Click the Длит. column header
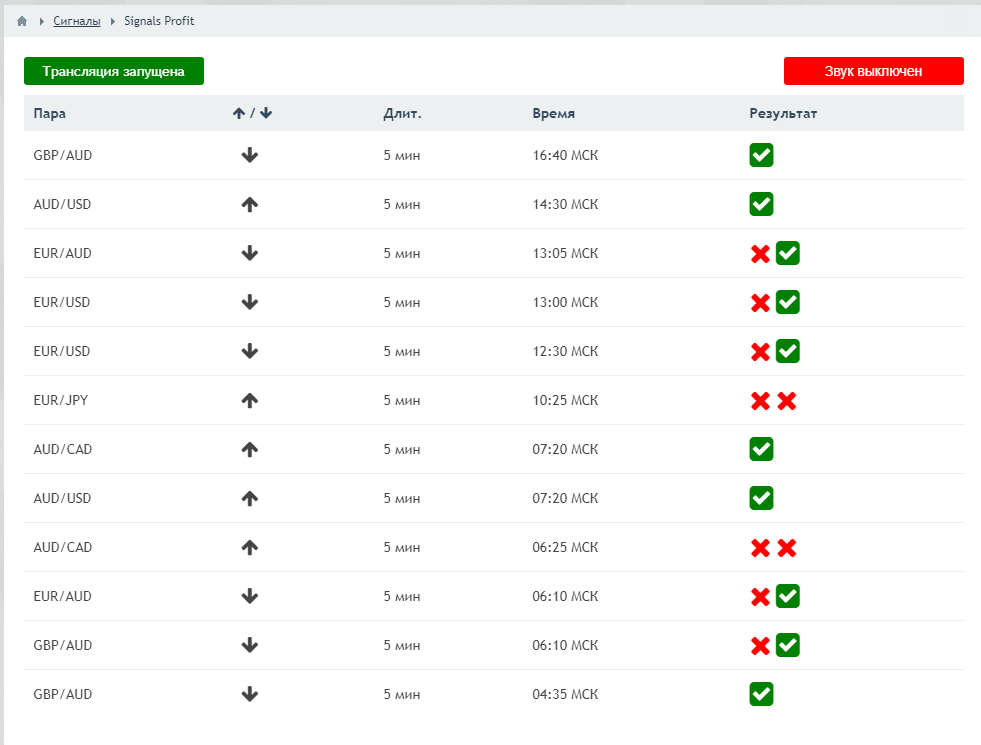 402,113
